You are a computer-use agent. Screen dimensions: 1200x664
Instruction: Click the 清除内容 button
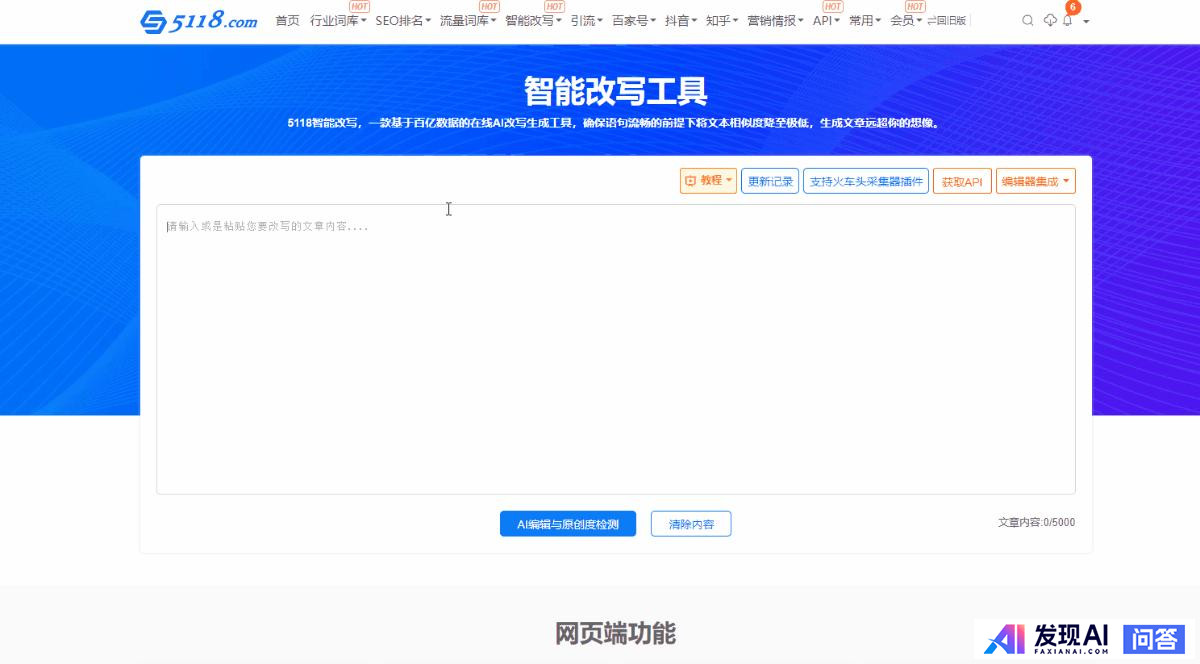[691, 524]
